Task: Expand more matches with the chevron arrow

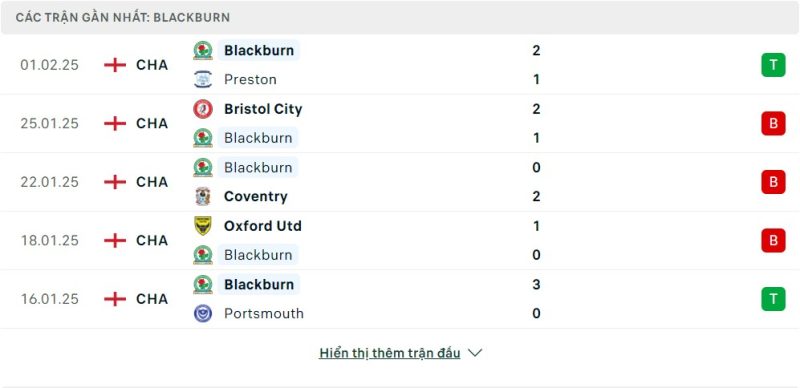Action: (x=475, y=353)
